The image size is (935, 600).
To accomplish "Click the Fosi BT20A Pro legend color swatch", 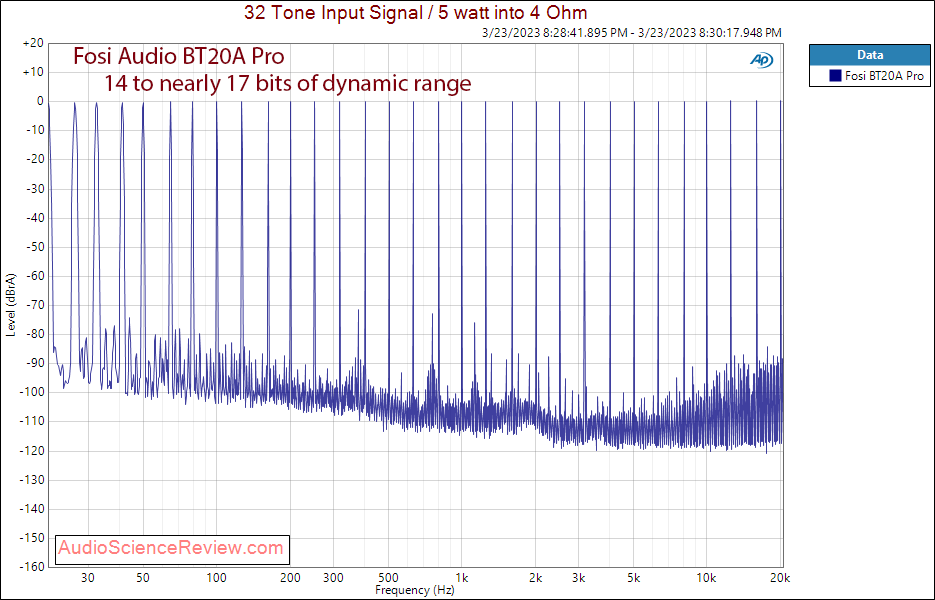I will 835,76.
